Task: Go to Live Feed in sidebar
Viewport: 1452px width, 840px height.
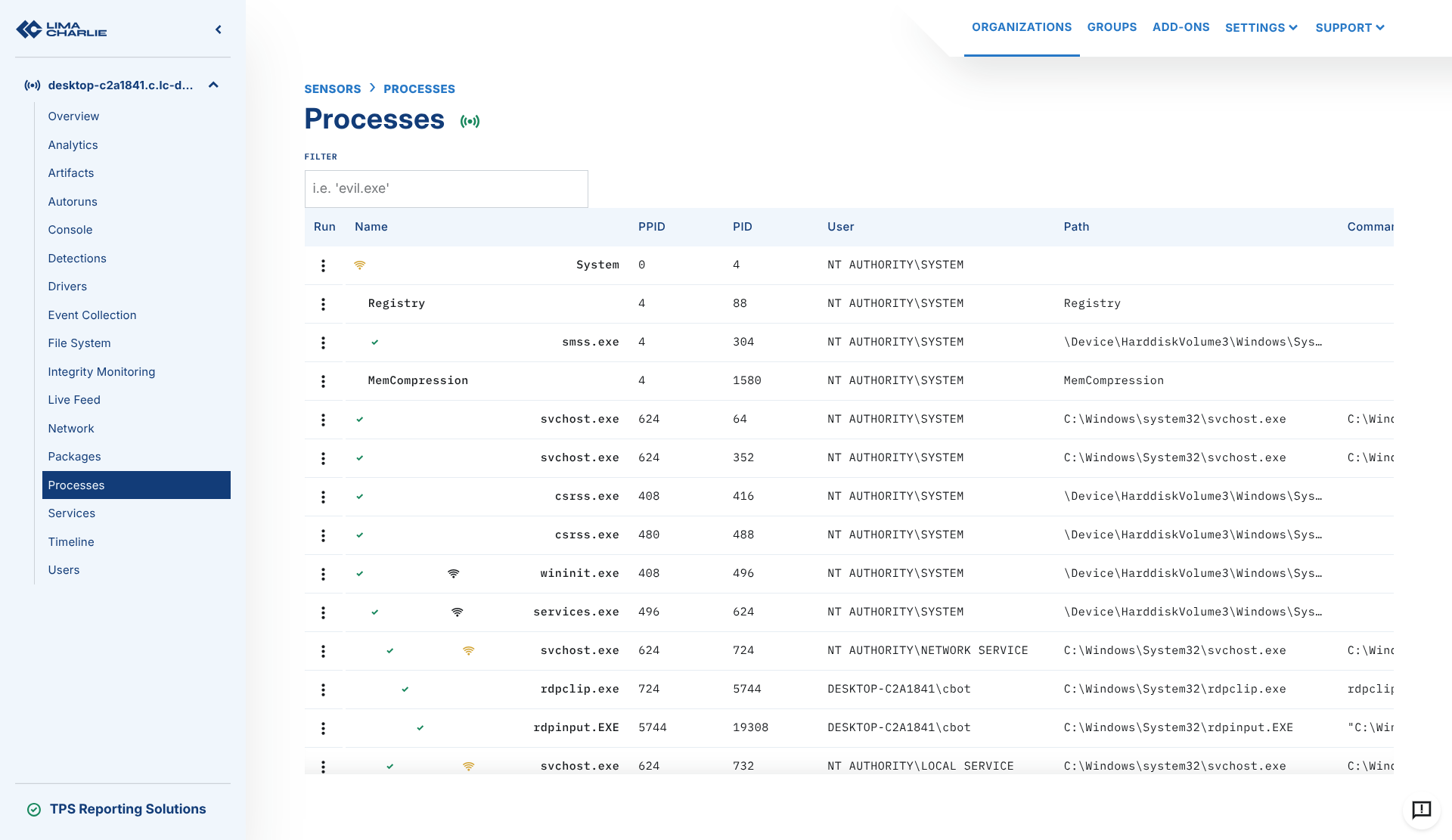Action: [74, 400]
